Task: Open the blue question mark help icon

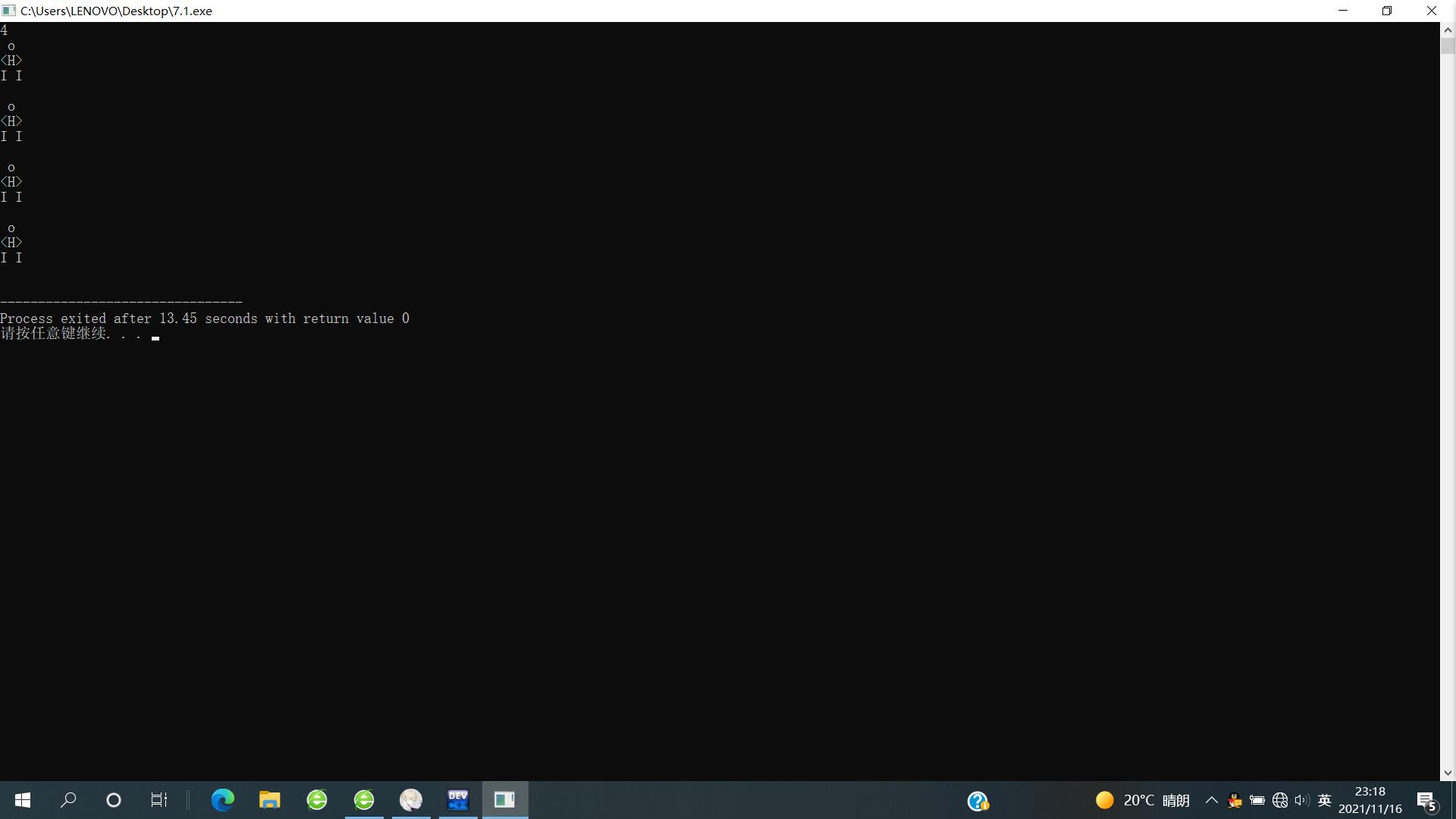Action: (977, 801)
